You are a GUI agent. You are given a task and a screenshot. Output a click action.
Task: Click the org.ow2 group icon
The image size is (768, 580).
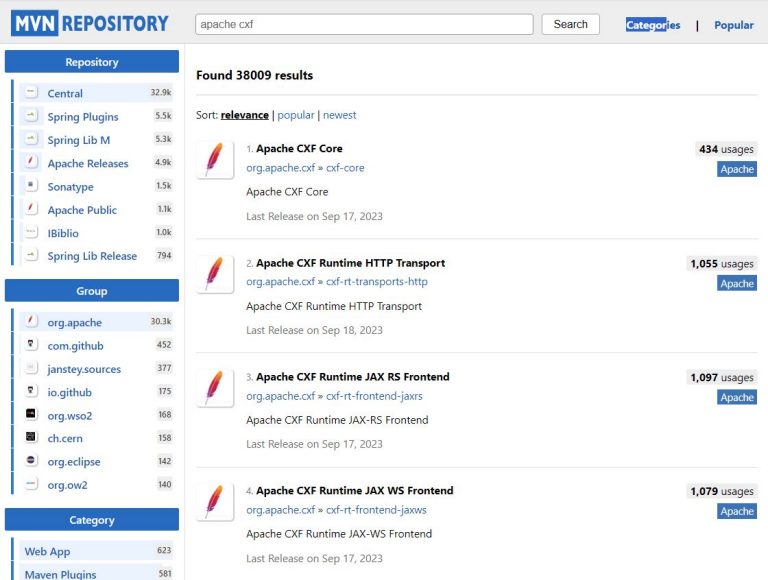[31, 483]
